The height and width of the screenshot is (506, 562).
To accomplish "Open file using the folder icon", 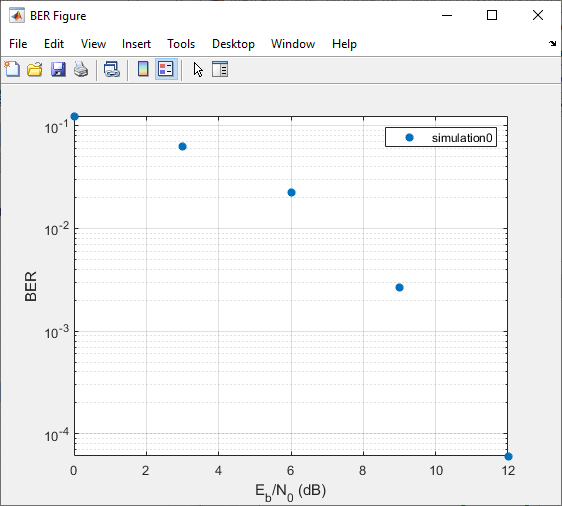I will coord(35,69).
